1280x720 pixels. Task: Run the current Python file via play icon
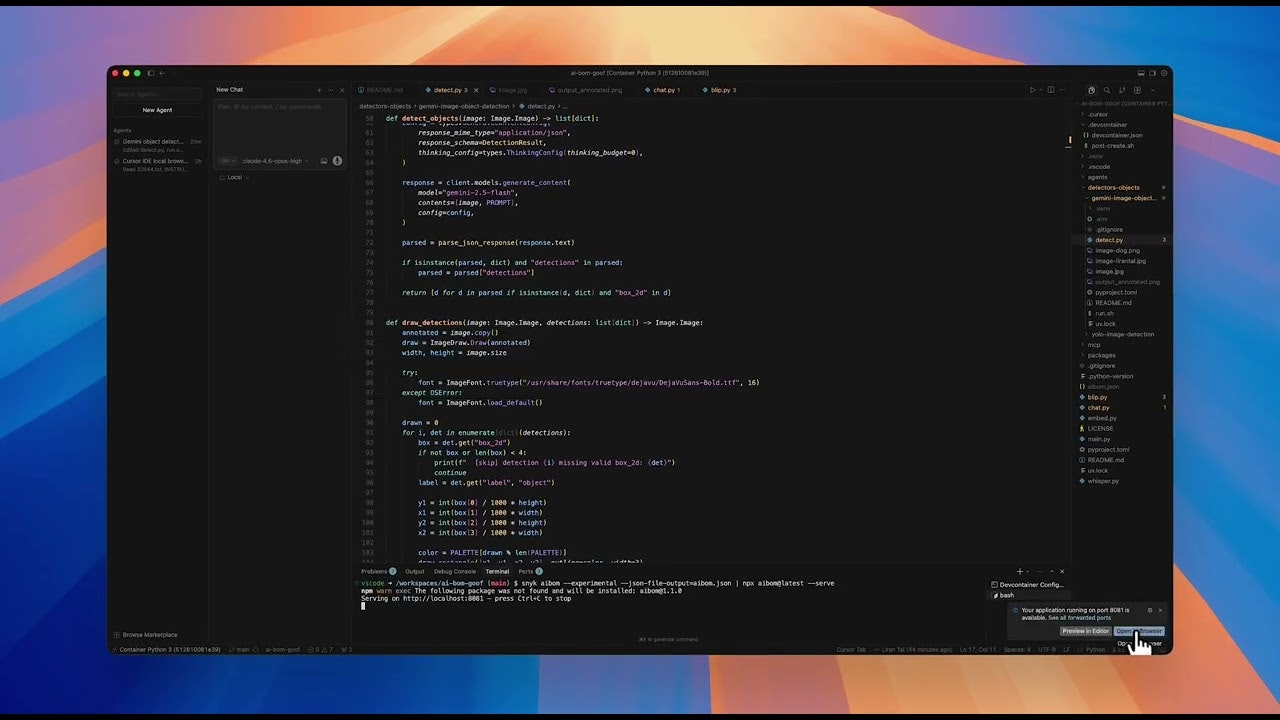[1032, 90]
